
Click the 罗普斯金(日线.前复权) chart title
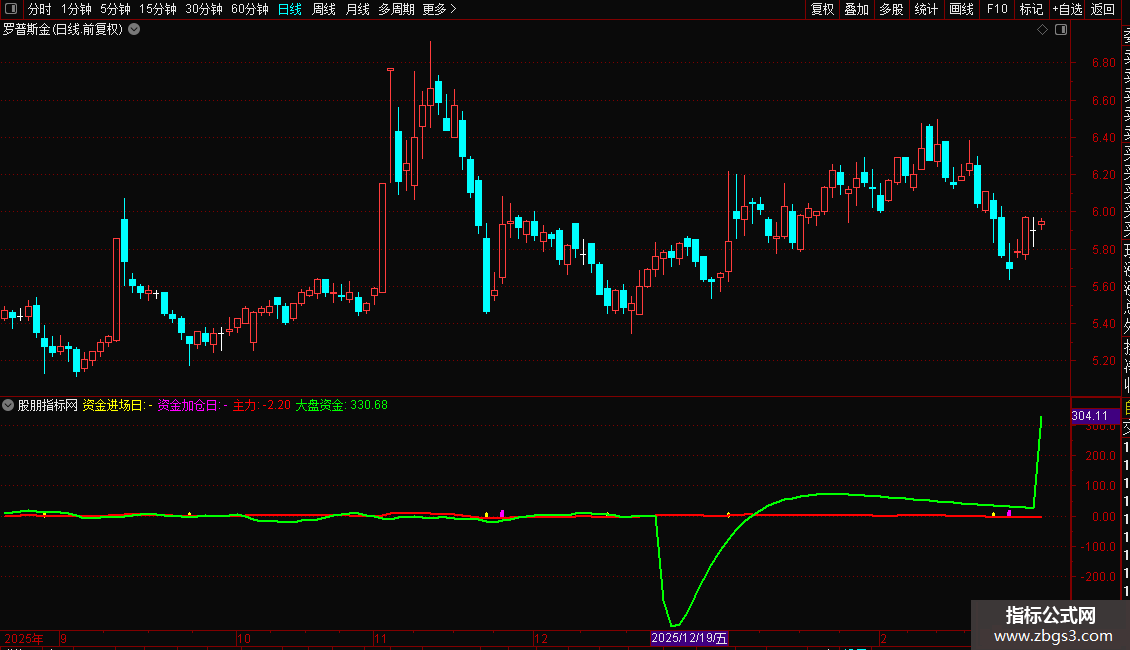[63, 30]
